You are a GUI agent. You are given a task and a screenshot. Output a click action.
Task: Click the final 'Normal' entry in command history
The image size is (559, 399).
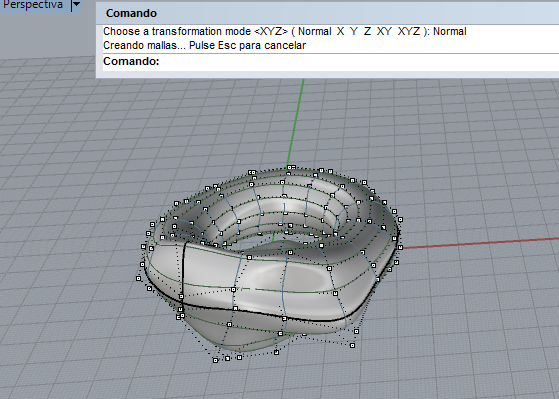click(x=450, y=31)
